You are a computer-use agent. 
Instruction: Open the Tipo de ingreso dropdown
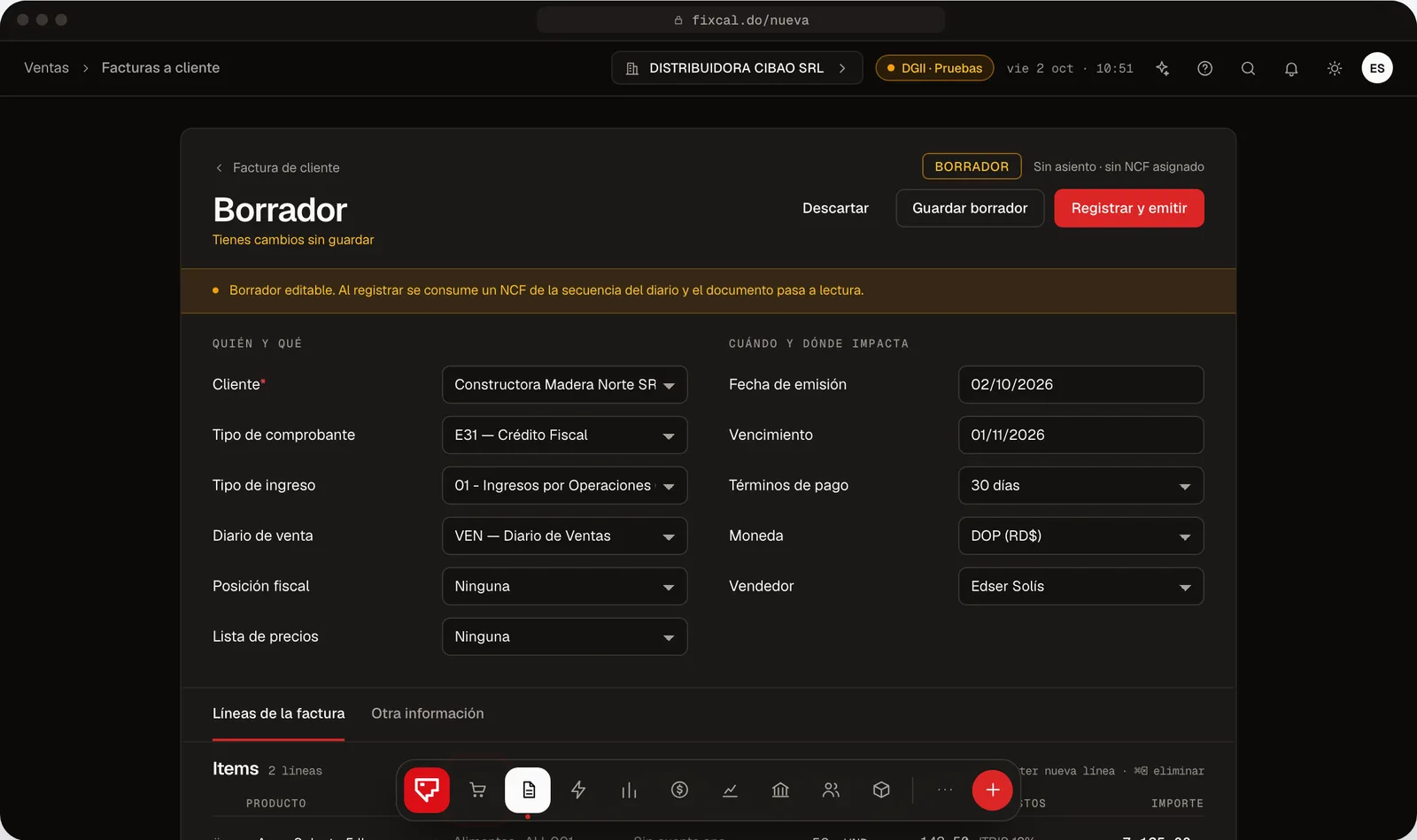565,486
